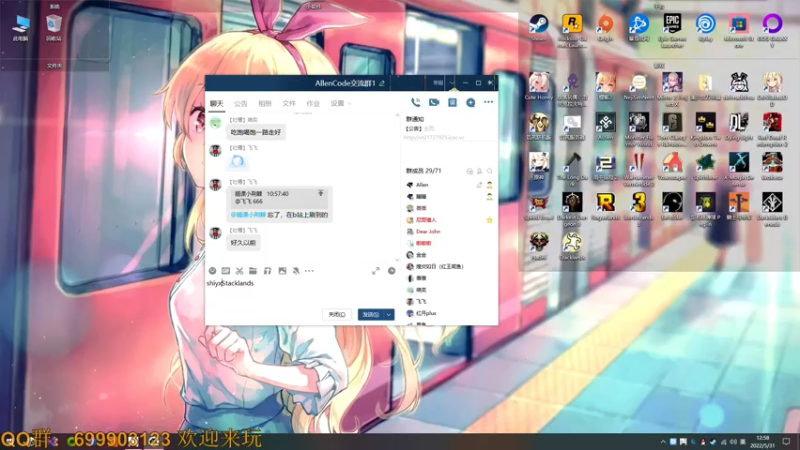
Task: Open message history clock icon
Action: click(391, 271)
